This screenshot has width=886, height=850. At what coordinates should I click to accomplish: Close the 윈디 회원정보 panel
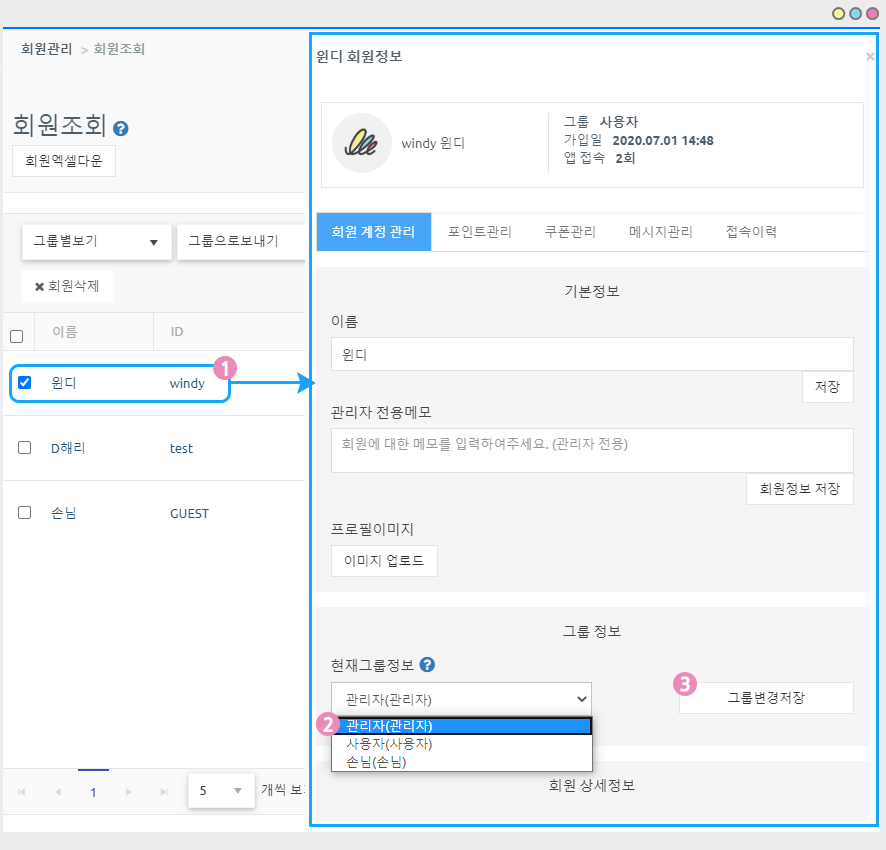869,57
